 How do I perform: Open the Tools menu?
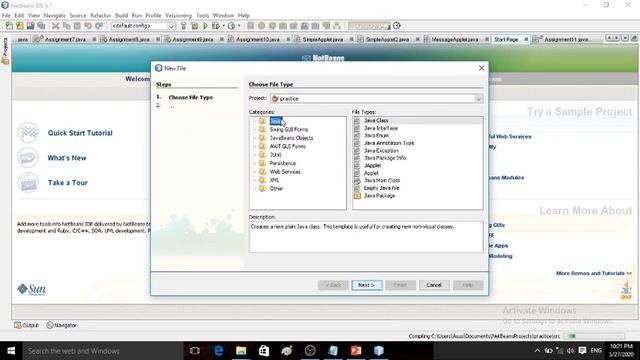202,16
